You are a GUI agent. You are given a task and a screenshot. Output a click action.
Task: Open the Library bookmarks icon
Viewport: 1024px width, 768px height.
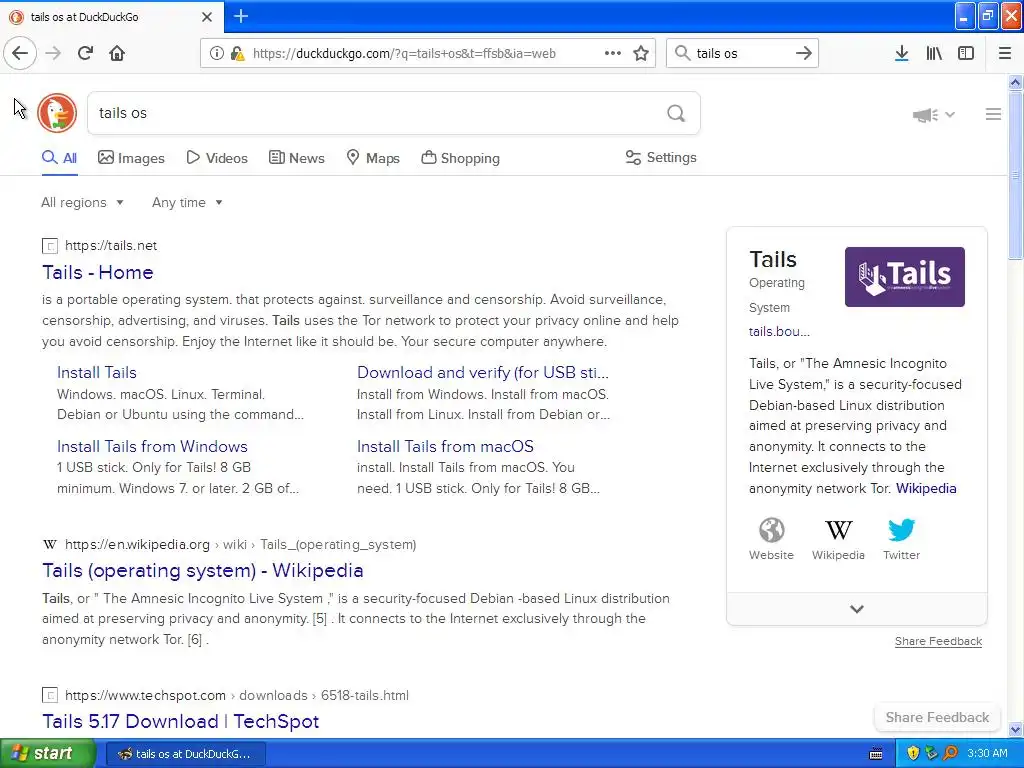click(x=934, y=53)
